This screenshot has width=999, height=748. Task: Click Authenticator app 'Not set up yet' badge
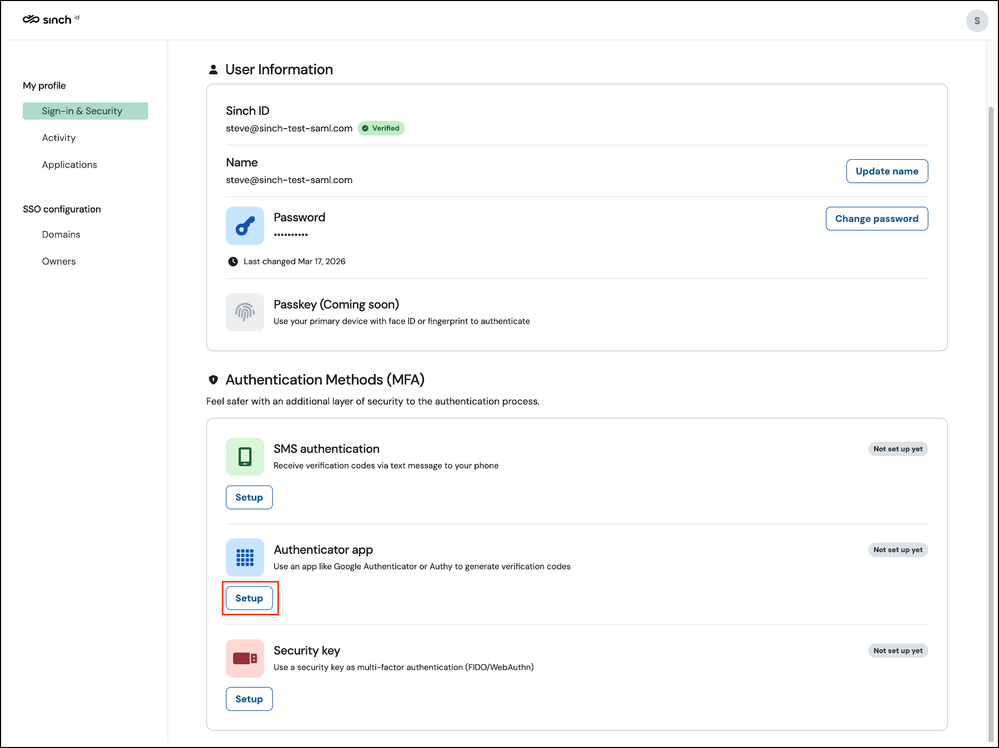(x=898, y=550)
